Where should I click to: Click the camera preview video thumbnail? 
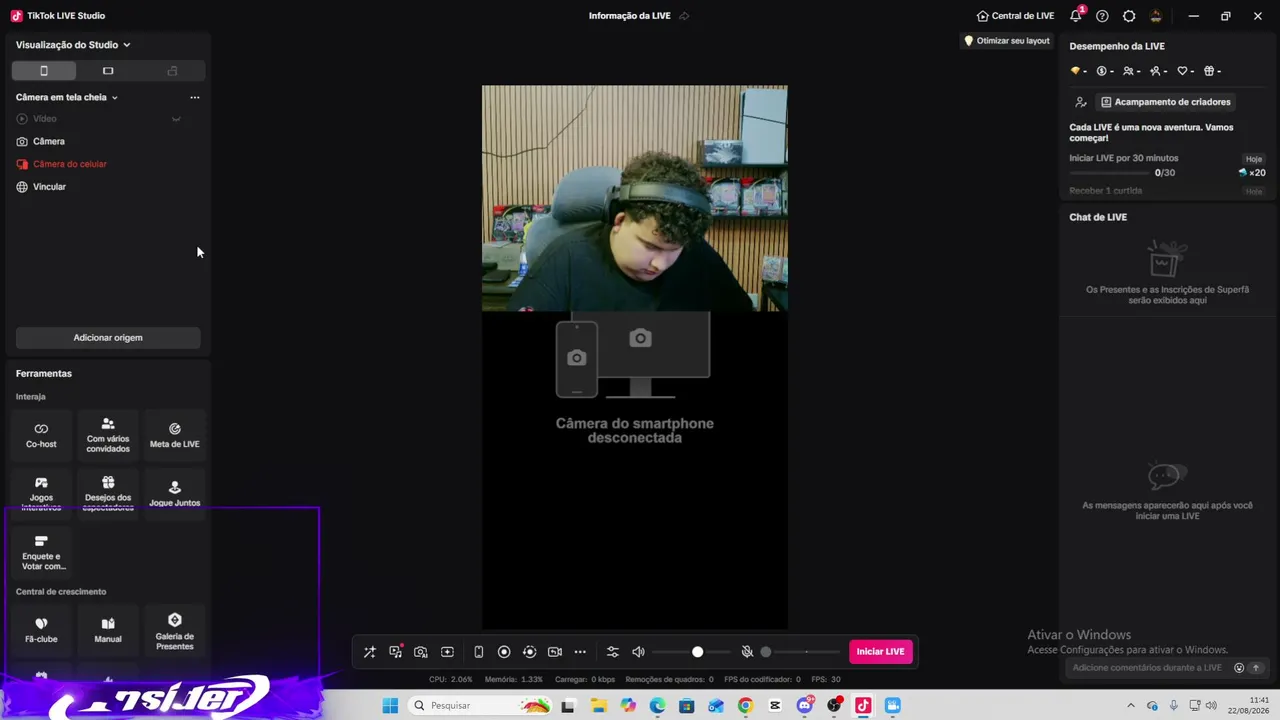click(635, 198)
